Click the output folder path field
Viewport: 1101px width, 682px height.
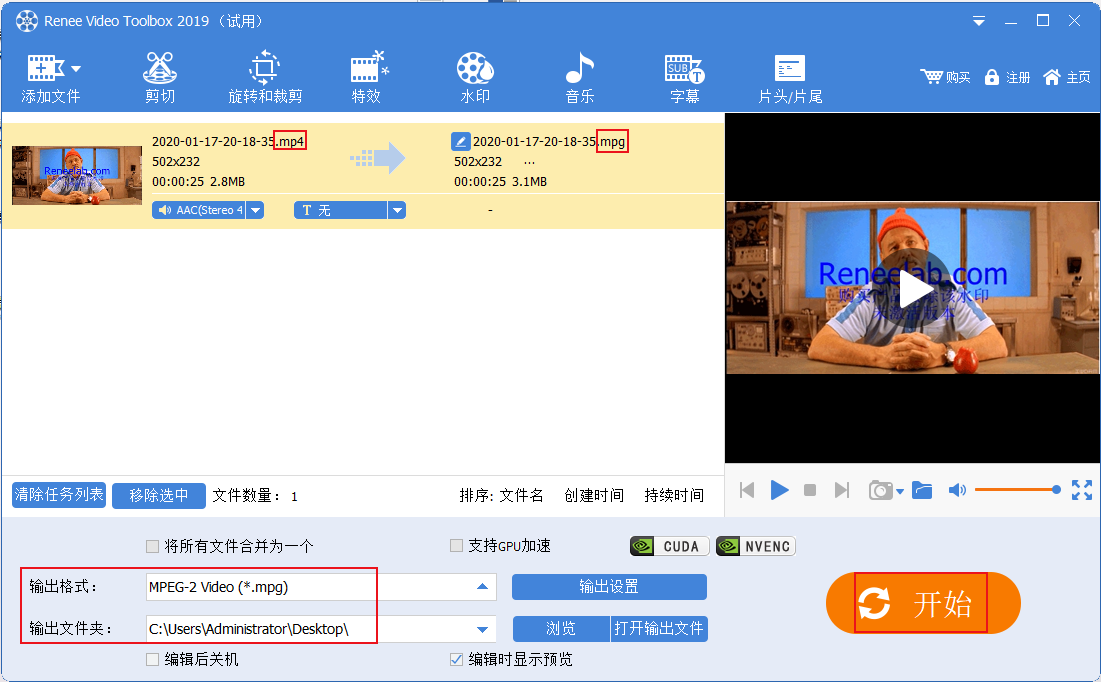[306, 629]
